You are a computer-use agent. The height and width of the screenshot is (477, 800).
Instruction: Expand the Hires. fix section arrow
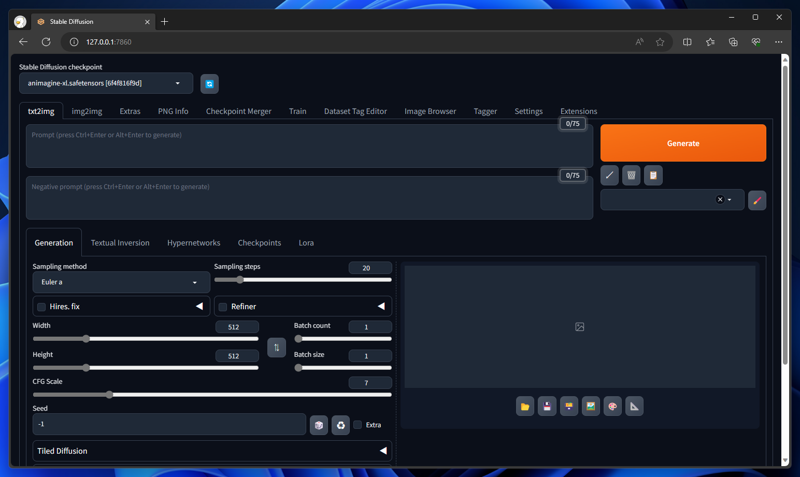click(x=199, y=306)
